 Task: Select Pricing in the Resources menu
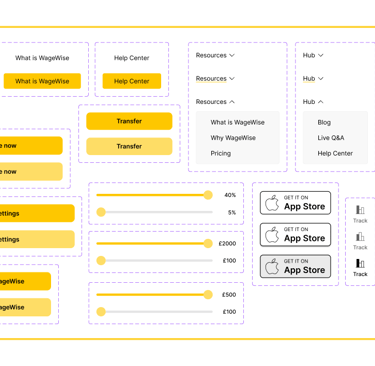point(221,153)
